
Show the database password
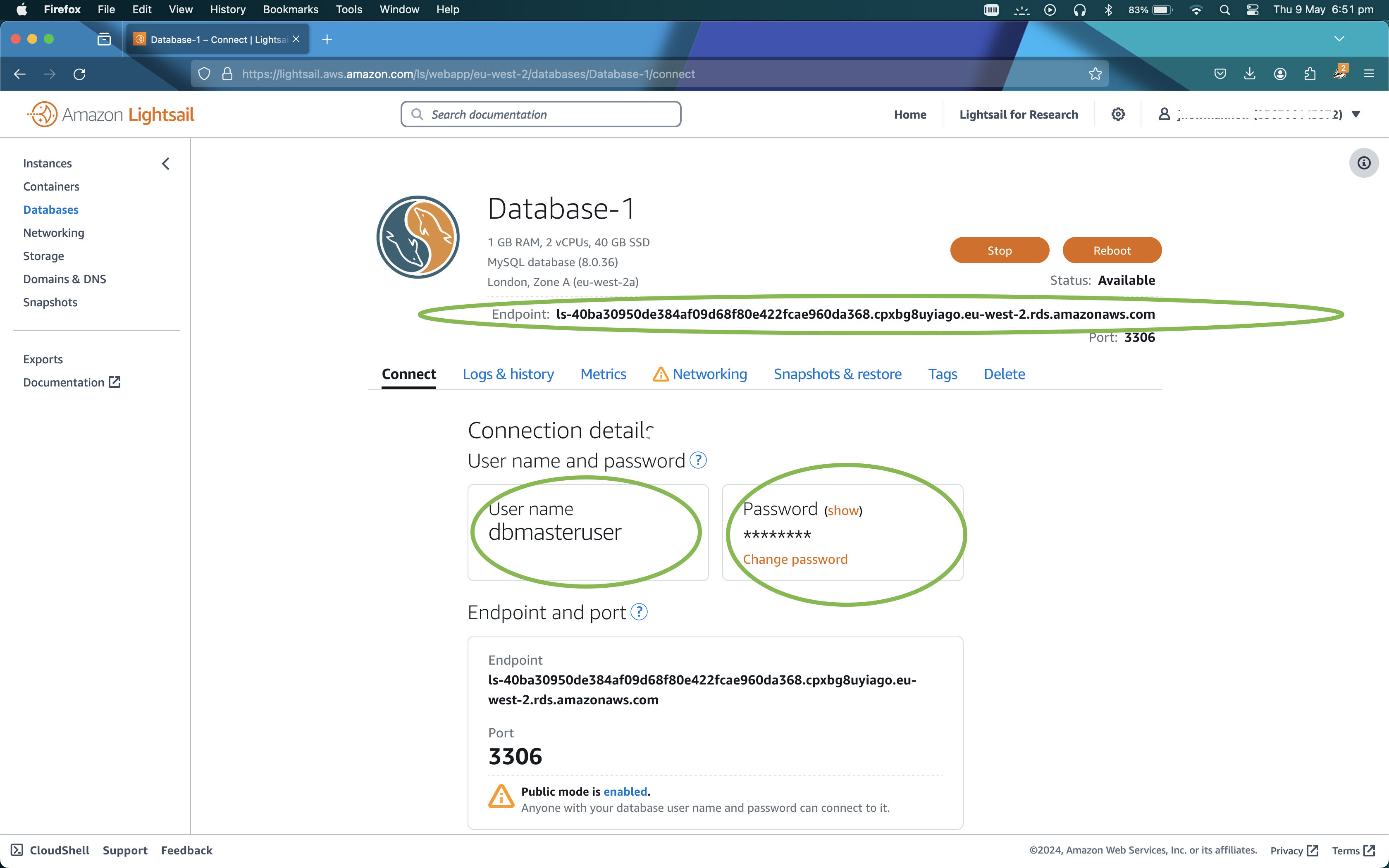[842, 510]
